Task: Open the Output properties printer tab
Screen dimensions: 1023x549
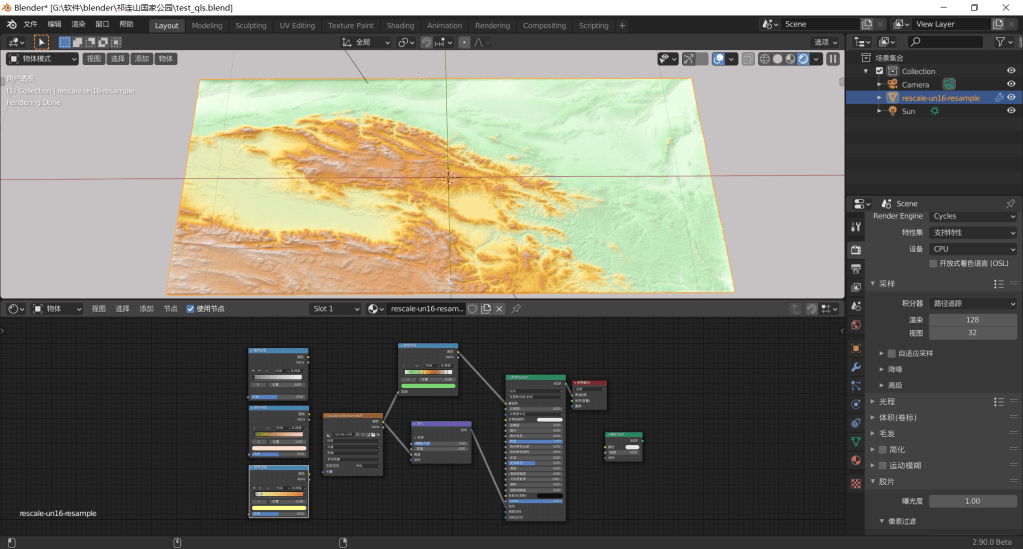Action: pyautogui.click(x=856, y=269)
